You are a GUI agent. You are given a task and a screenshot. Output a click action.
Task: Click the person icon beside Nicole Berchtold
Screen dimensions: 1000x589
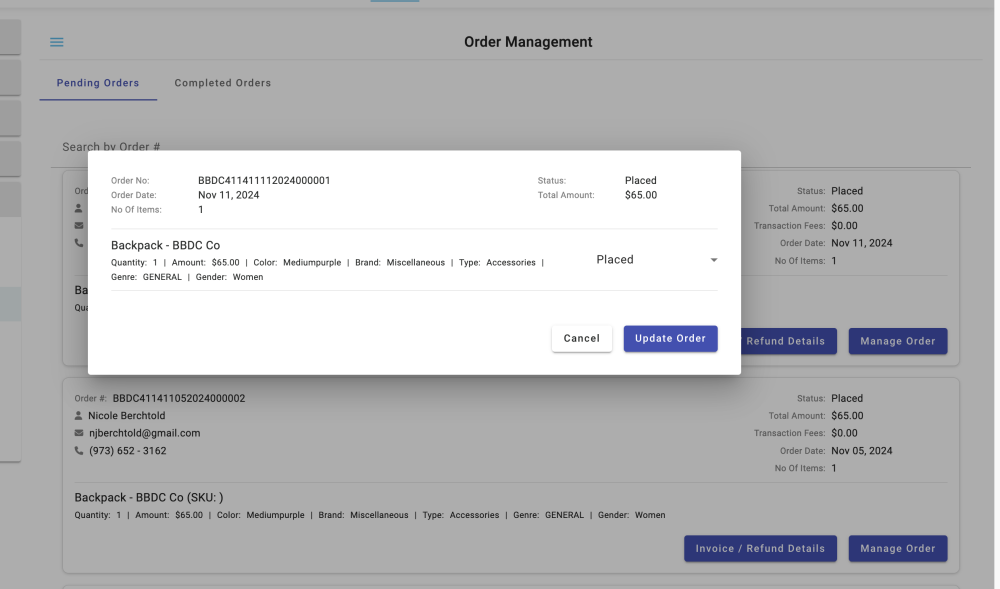pos(79,416)
